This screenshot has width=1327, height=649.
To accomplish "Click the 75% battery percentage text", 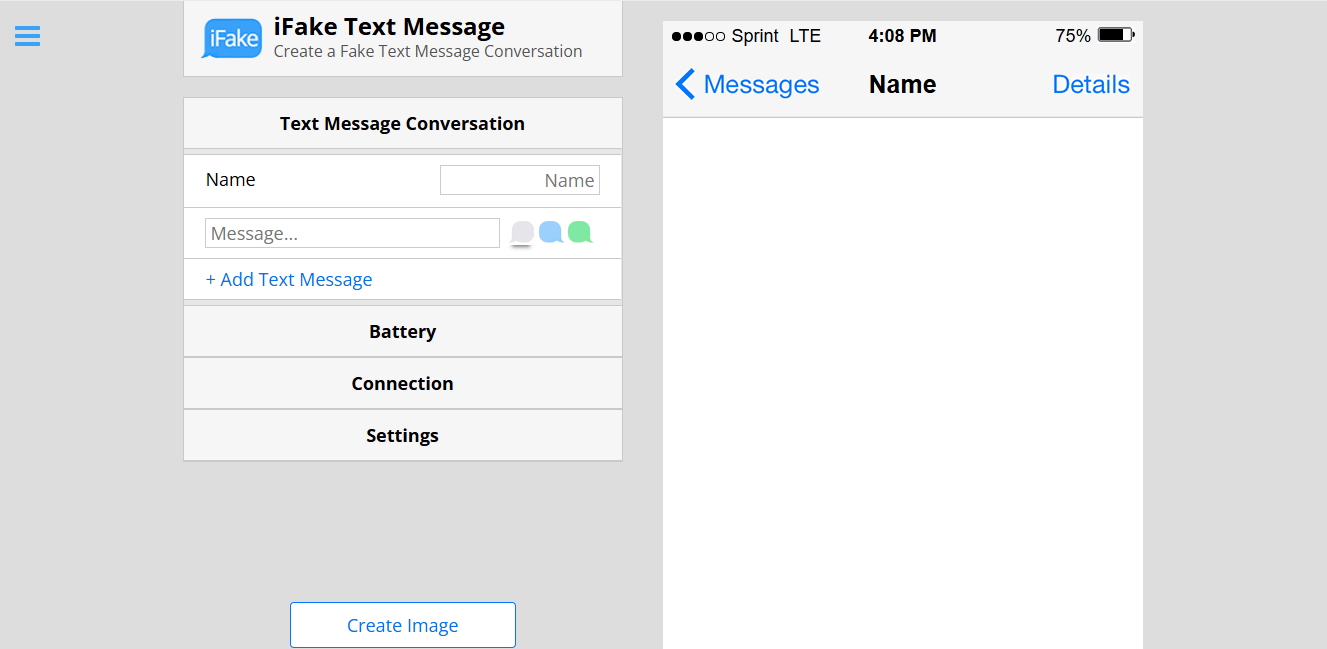I will tap(1073, 36).
